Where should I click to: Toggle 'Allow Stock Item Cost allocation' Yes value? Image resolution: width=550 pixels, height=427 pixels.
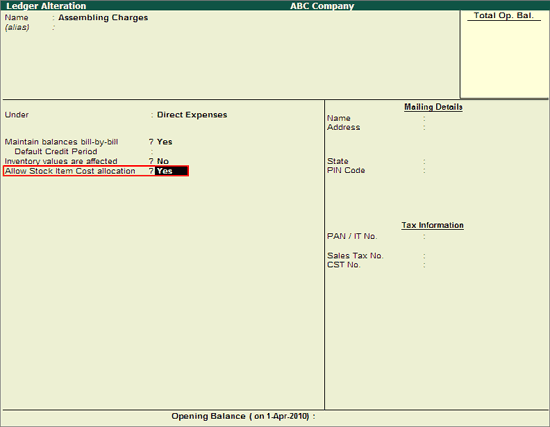tap(171, 171)
